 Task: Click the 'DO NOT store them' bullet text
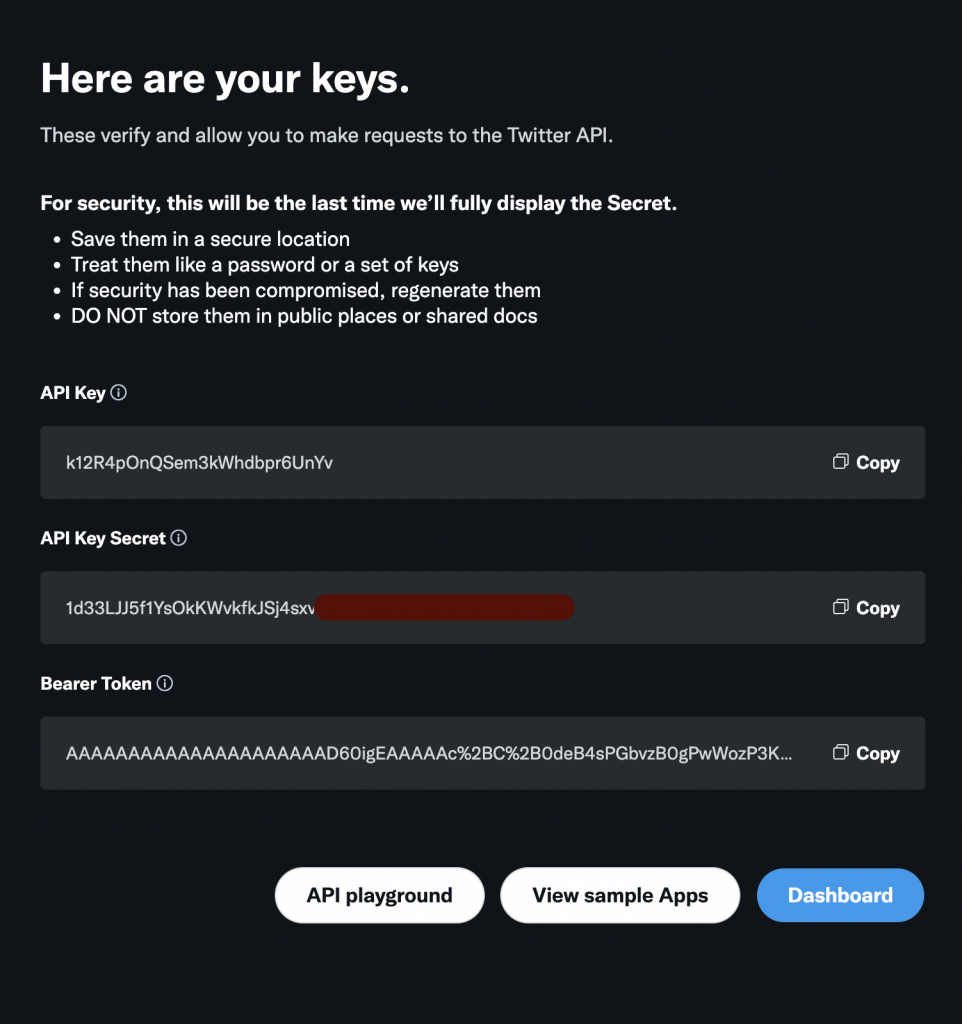[x=304, y=316]
